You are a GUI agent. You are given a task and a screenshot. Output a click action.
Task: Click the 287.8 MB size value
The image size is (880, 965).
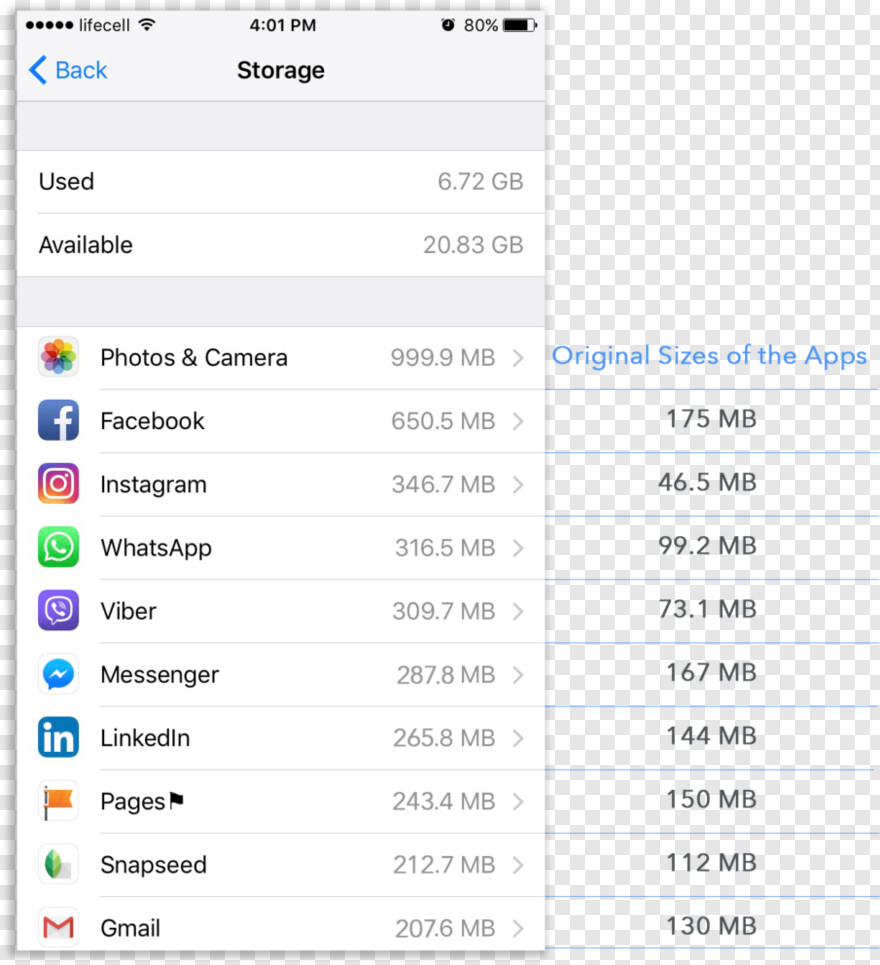[x=446, y=675]
